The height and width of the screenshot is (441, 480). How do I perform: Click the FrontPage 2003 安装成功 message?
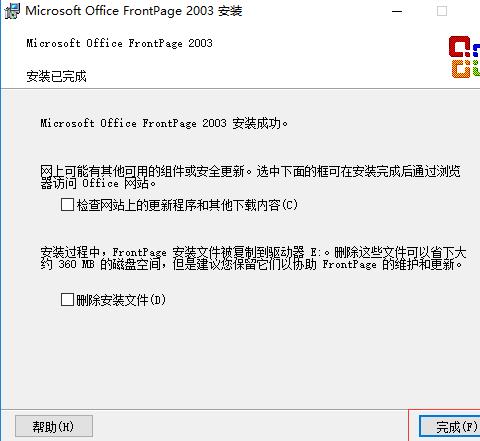coord(164,123)
